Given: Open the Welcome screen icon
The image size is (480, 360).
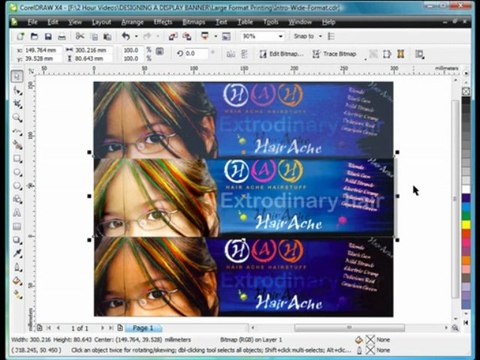Looking at the screenshot, I should (226, 36).
